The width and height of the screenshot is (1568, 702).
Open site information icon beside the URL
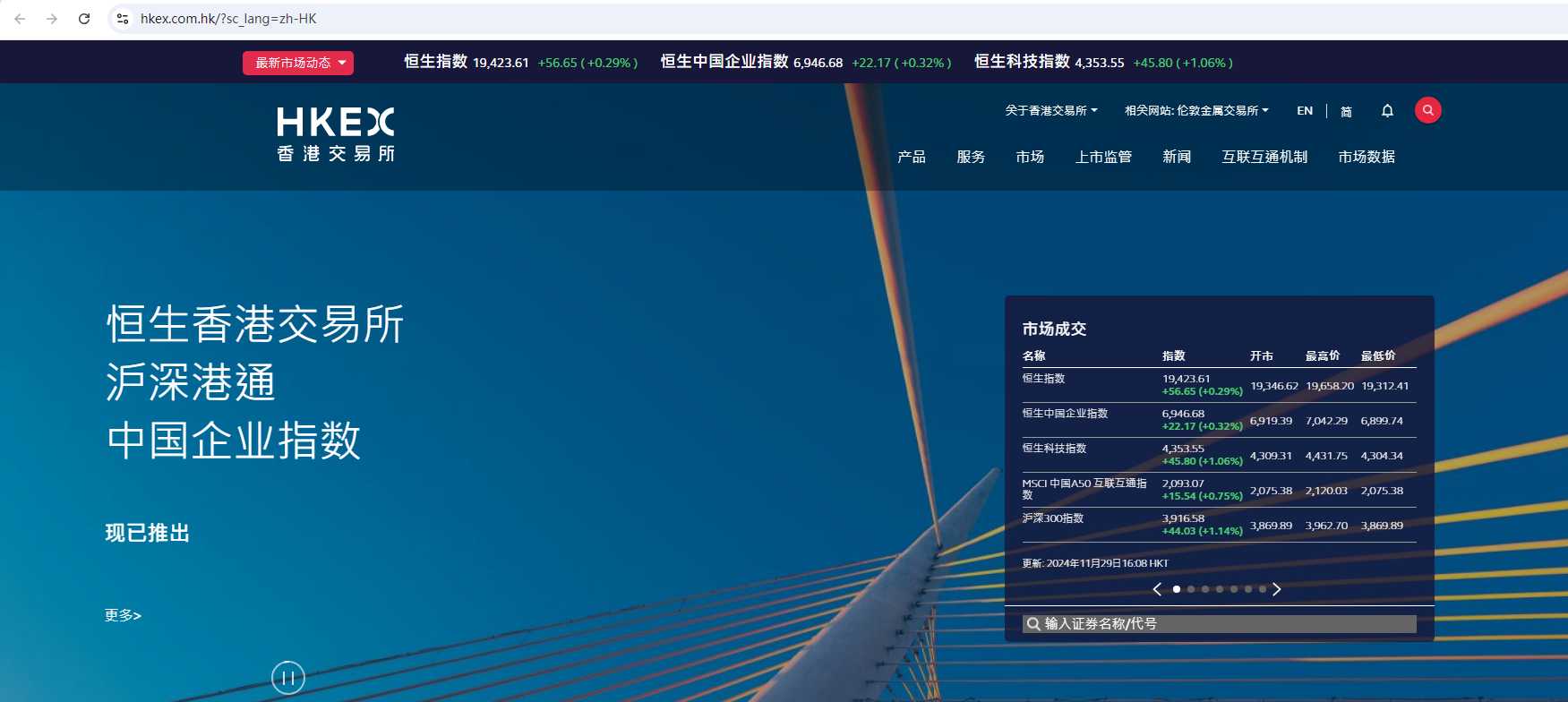tap(123, 19)
